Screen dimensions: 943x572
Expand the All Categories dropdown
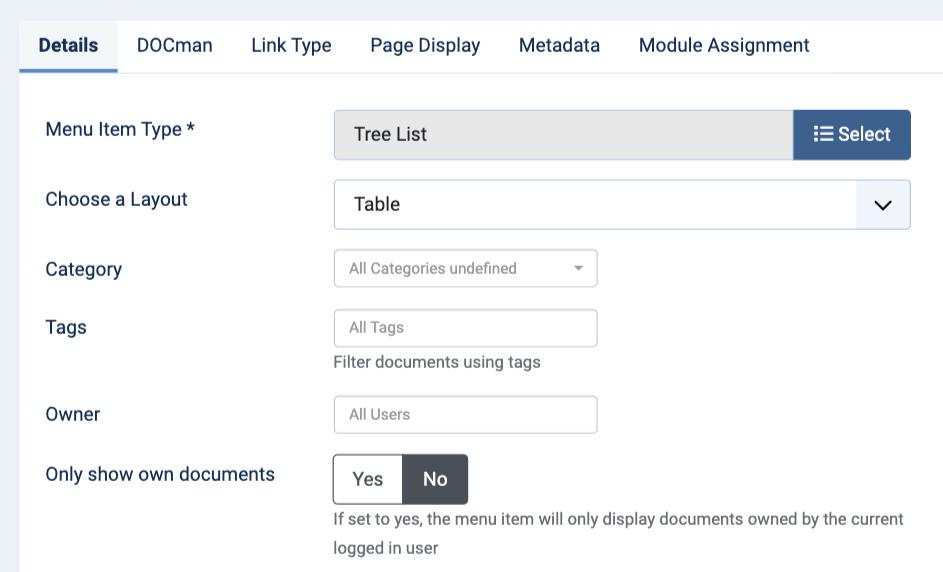465,268
